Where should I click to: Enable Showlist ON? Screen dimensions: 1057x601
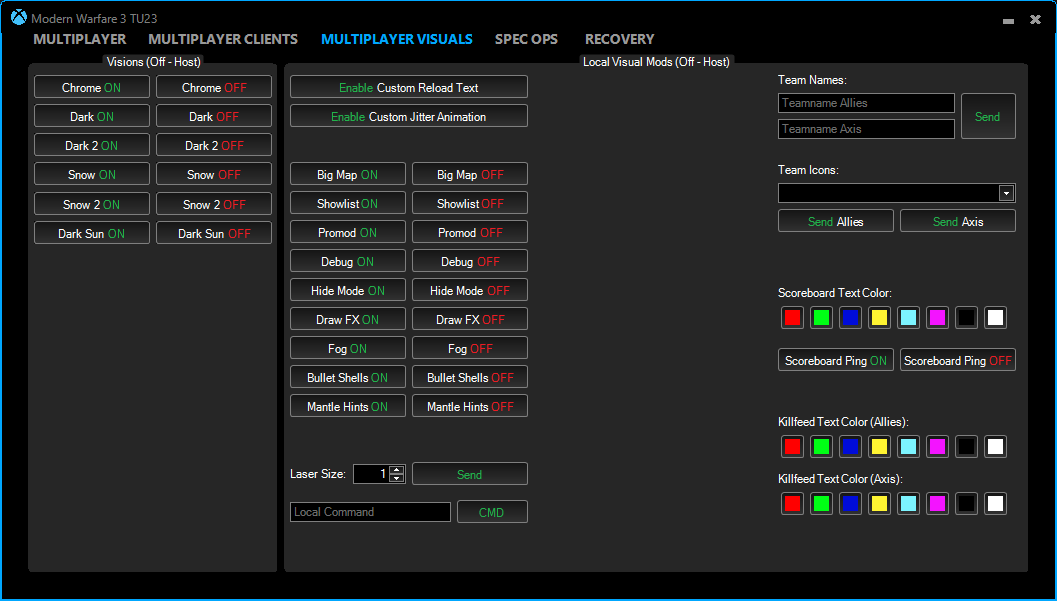tap(348, 203)
